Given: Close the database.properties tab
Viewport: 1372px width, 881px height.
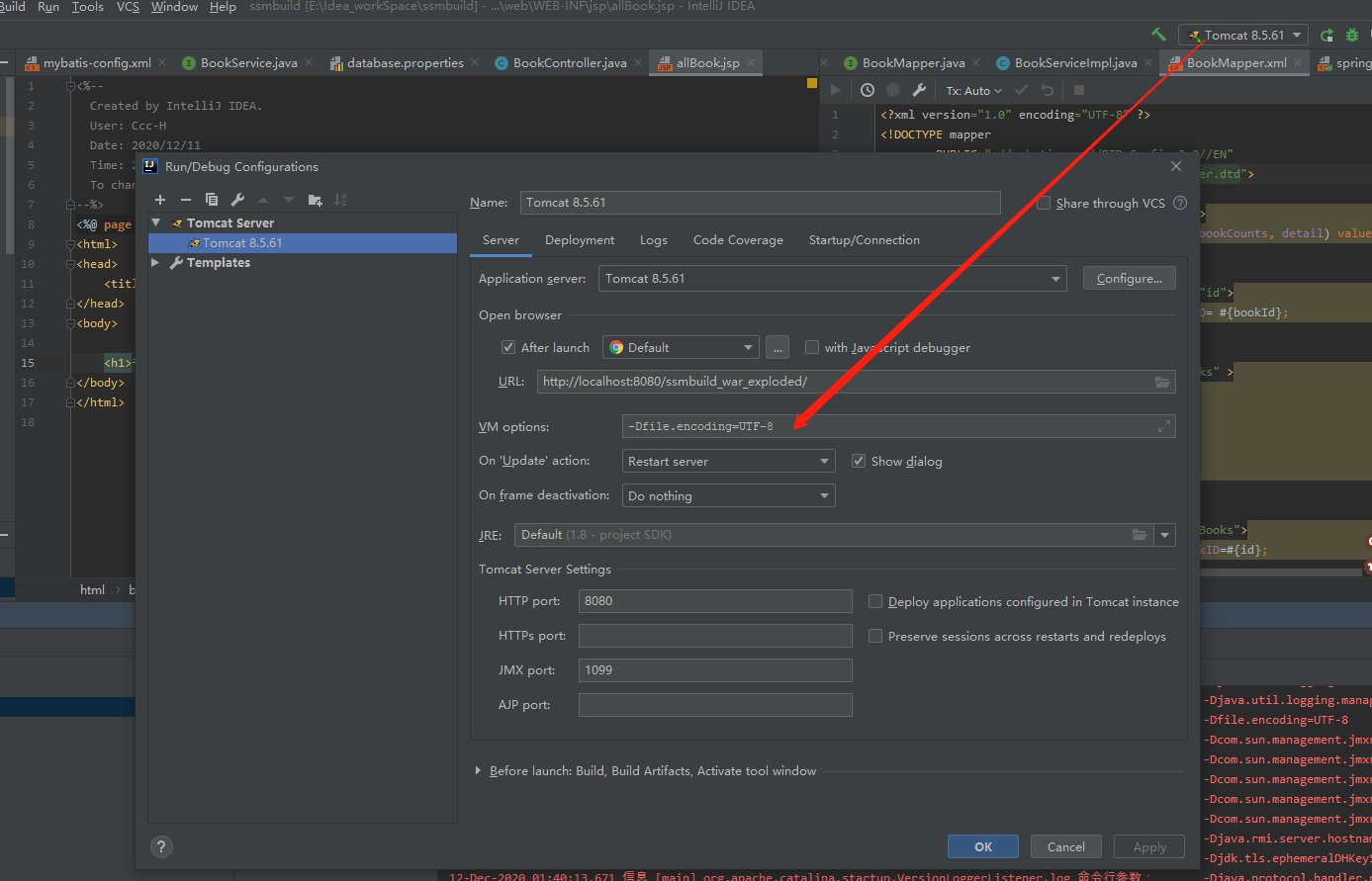Looking at the screenshot, I should pyautogui.click(x=476, y=62).
